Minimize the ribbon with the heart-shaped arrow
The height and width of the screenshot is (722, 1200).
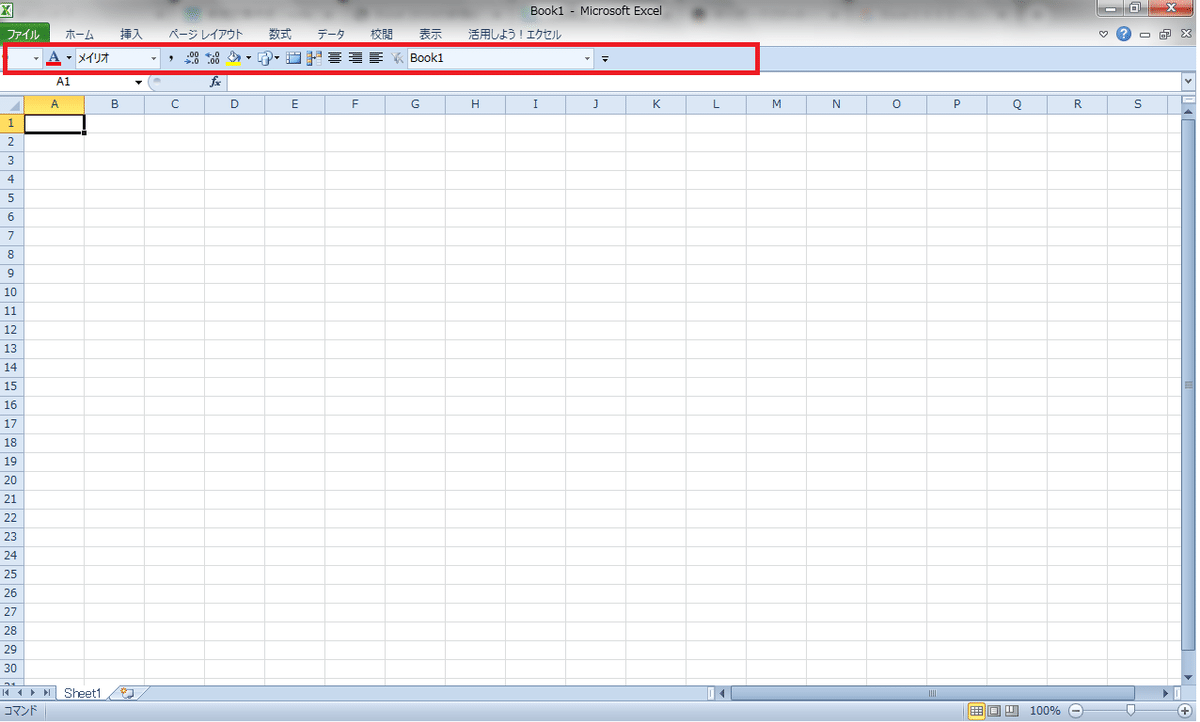click(x=1104, y=34)
